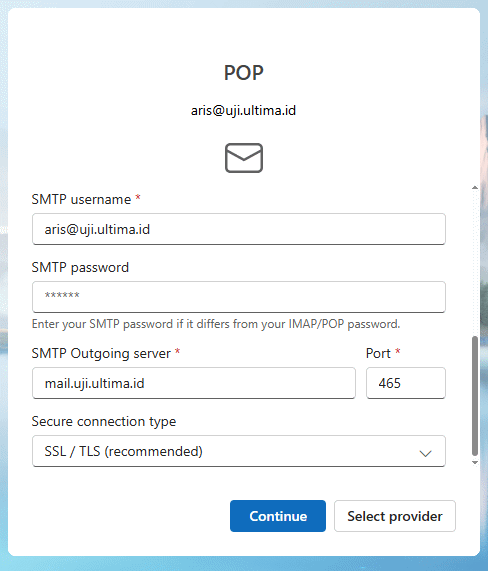Click the SMTP password hint text
This screenshot has height=571, width=488.
coord(216,324)
